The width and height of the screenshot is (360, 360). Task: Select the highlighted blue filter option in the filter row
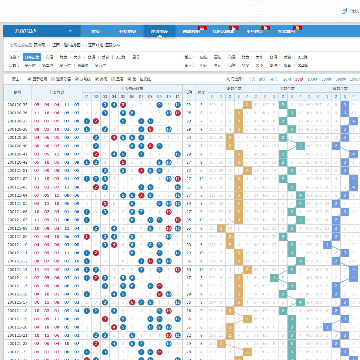coord(32,57)
